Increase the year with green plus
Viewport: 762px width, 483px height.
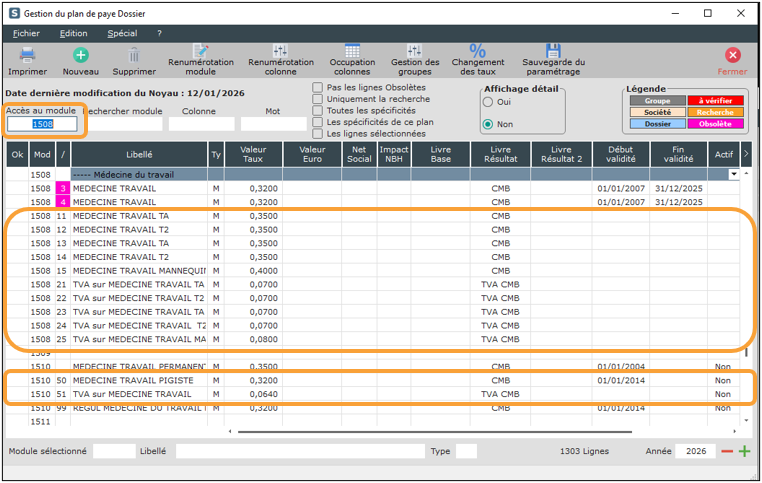pos(744,452)
